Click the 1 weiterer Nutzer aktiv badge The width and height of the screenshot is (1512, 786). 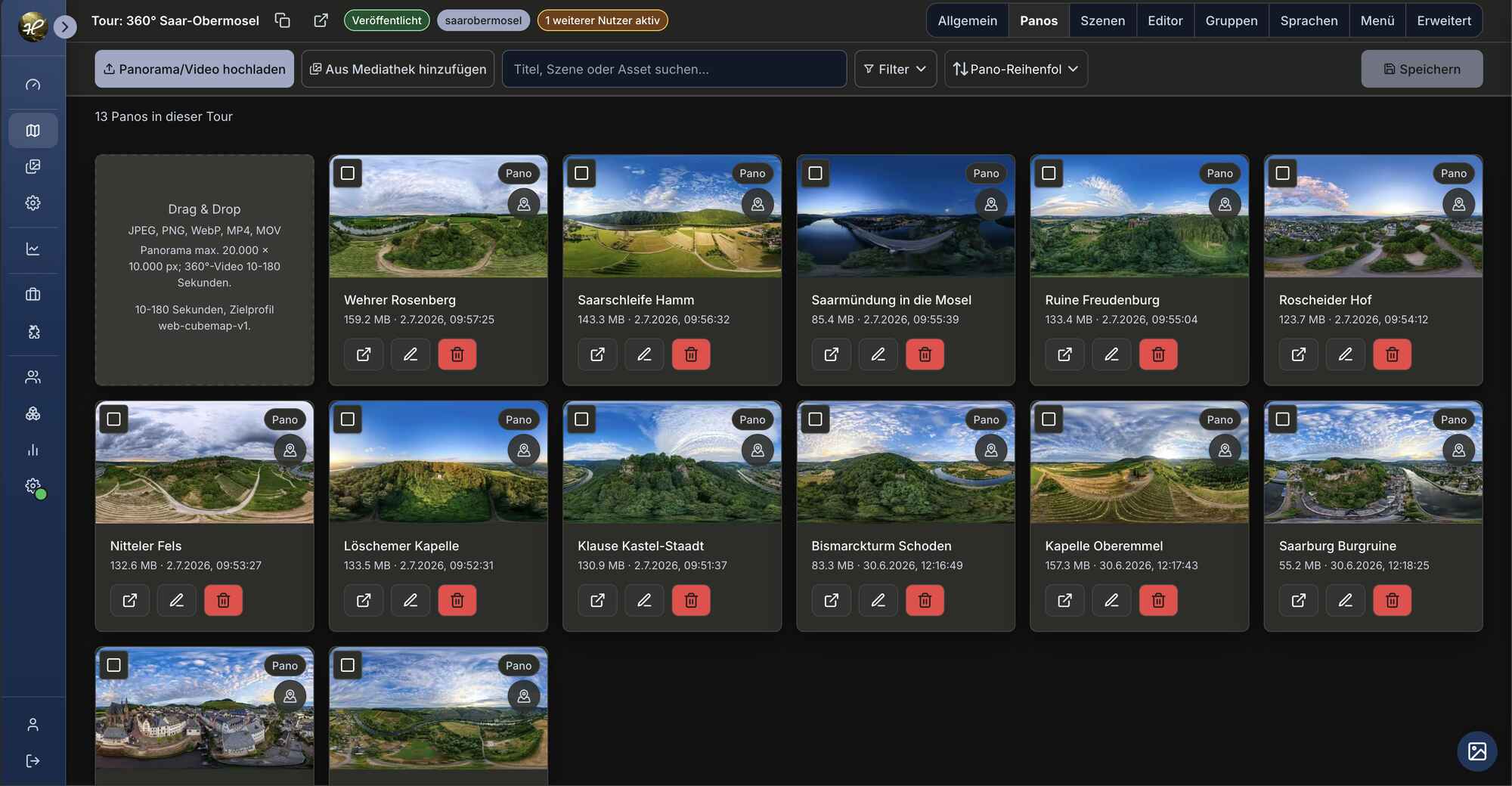point(603,20)
